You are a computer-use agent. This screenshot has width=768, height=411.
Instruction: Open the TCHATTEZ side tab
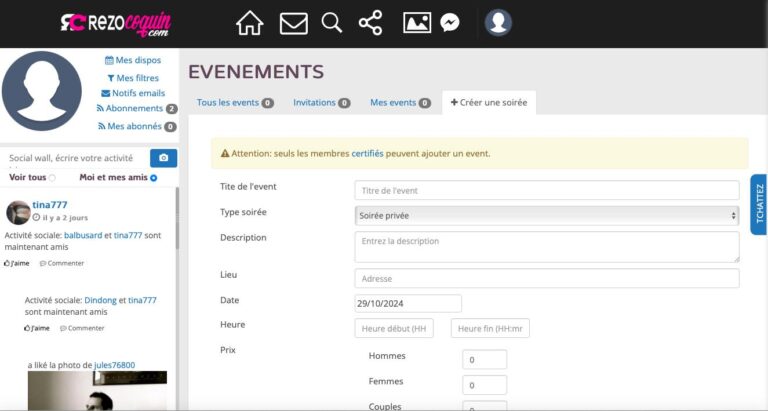759,204
